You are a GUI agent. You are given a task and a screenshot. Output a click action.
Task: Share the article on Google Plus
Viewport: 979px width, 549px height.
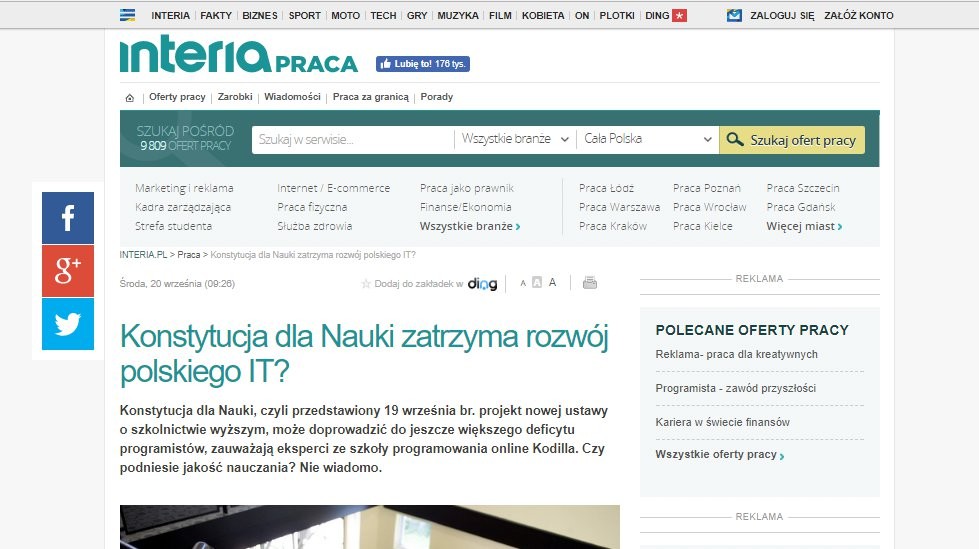pos(68,270)
